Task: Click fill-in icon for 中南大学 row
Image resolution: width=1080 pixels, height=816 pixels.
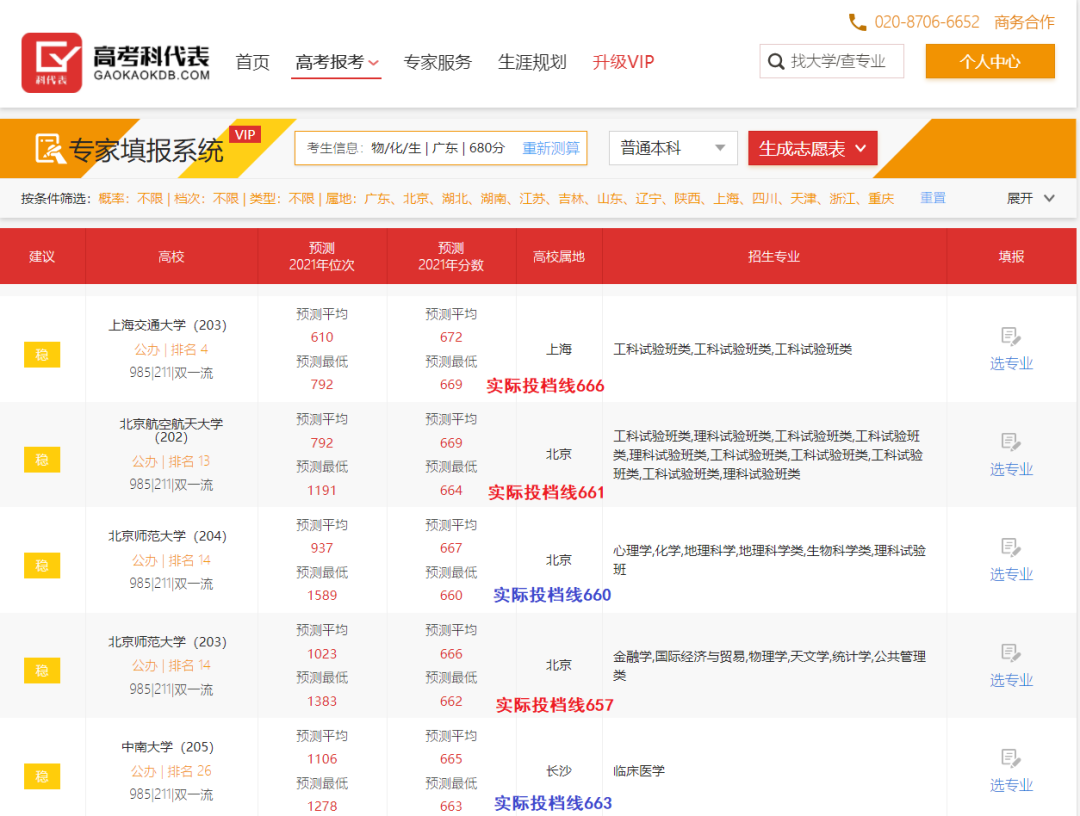Action: (1010, 758)
